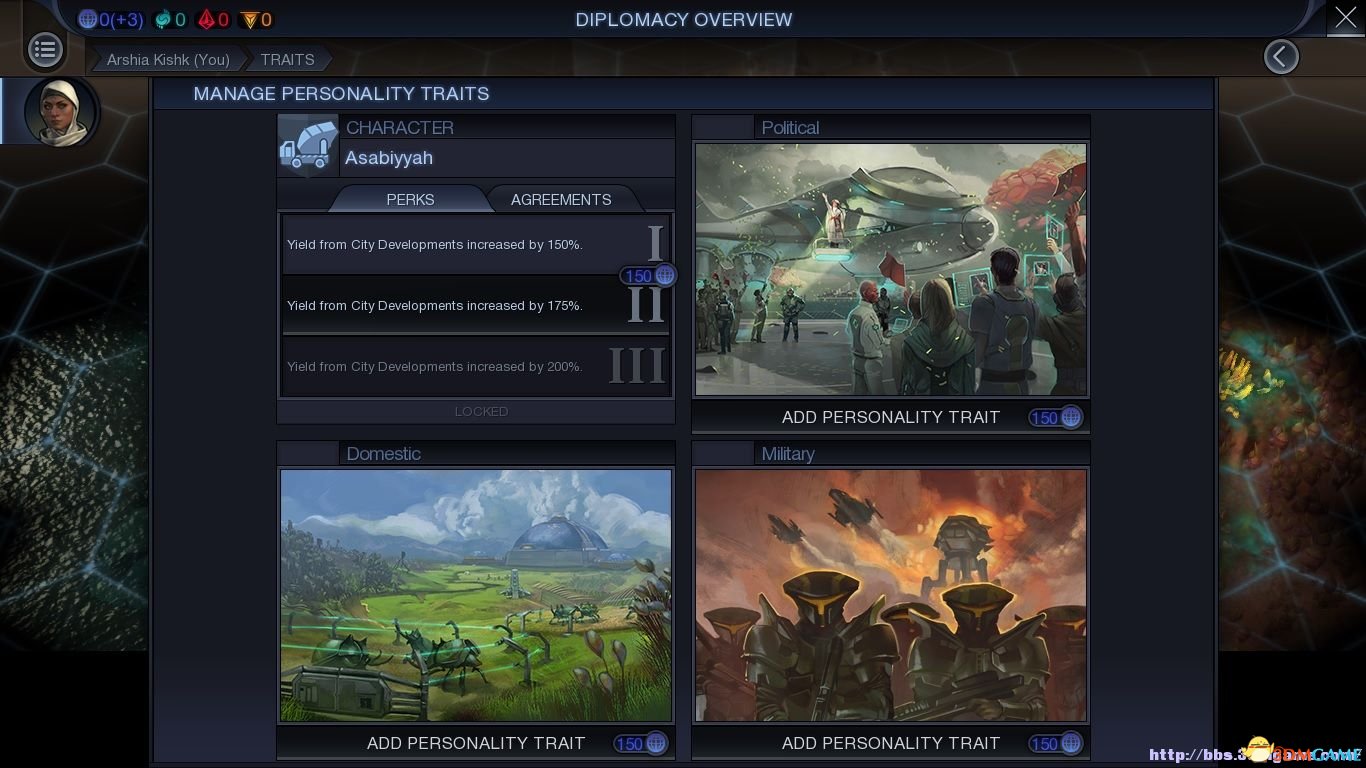Screen dimensions: 1366x768
Task: Click the blue diplomatic capital counter icon
Action: click(88, 19)
